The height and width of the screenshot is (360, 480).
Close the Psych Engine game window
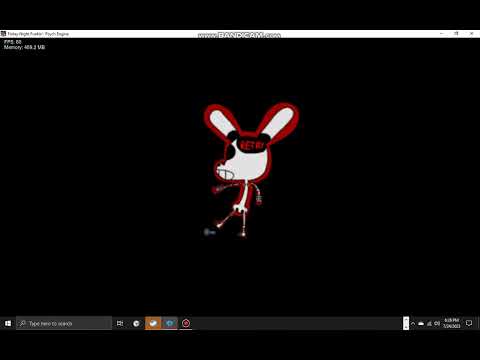tap(471, 34)
